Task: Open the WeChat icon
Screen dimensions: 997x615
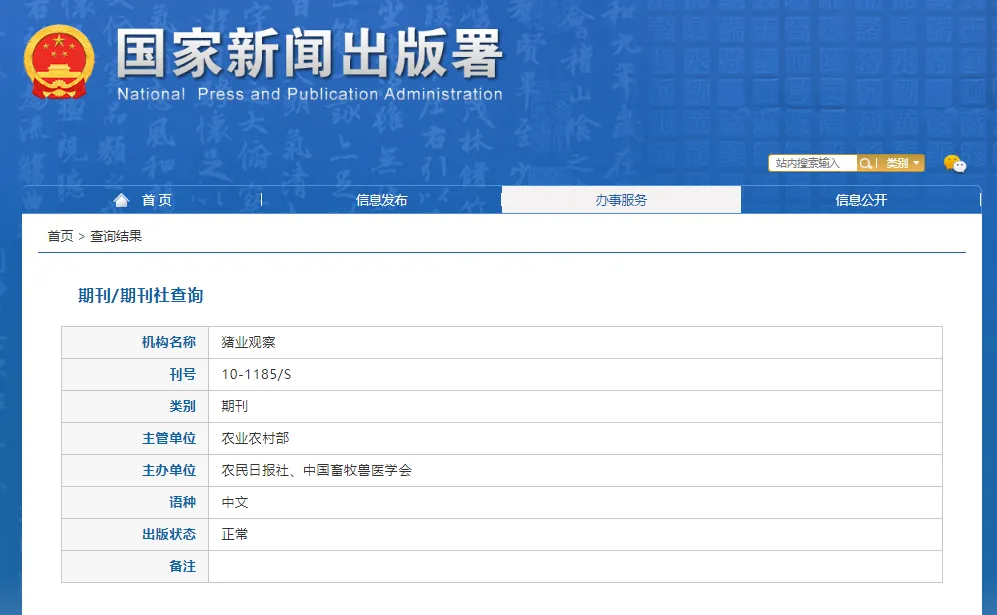Action: pyautogui.click(x=954, y=164)
